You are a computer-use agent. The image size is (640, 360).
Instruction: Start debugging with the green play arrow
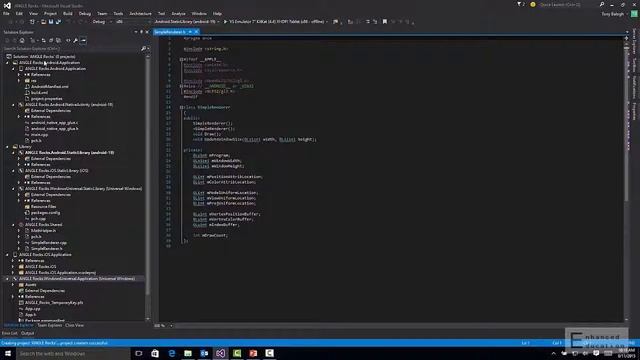coord(225,22)
